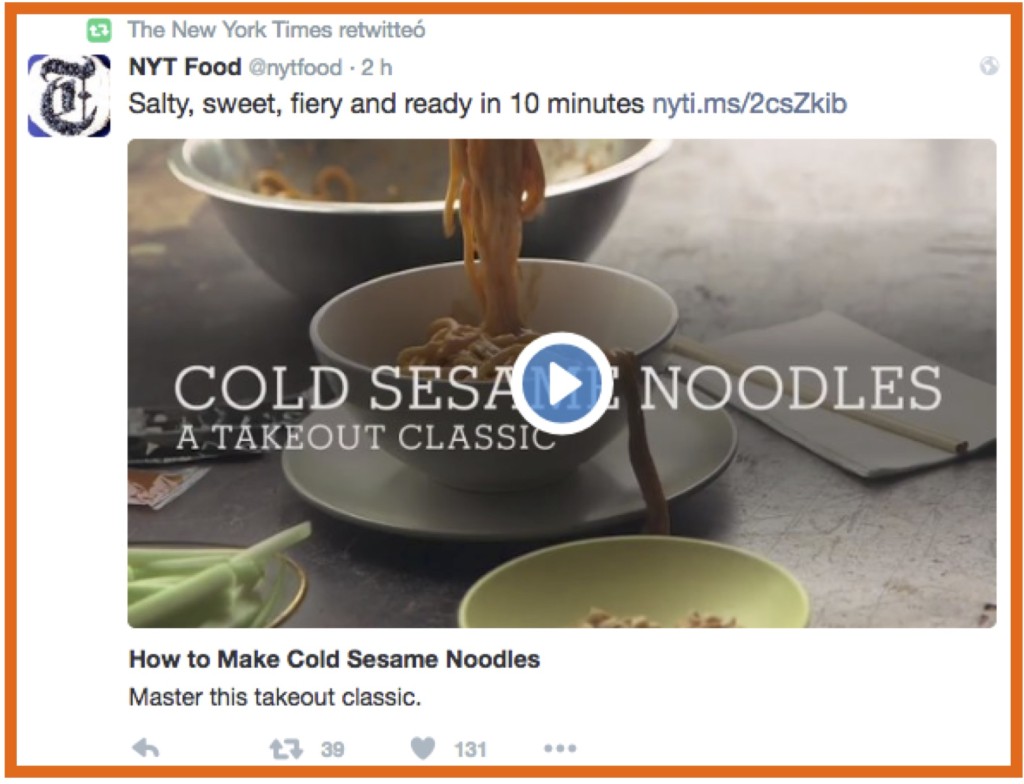Click the green retweet indicator icon
The image size is (1024, 784).
(99, 30)
